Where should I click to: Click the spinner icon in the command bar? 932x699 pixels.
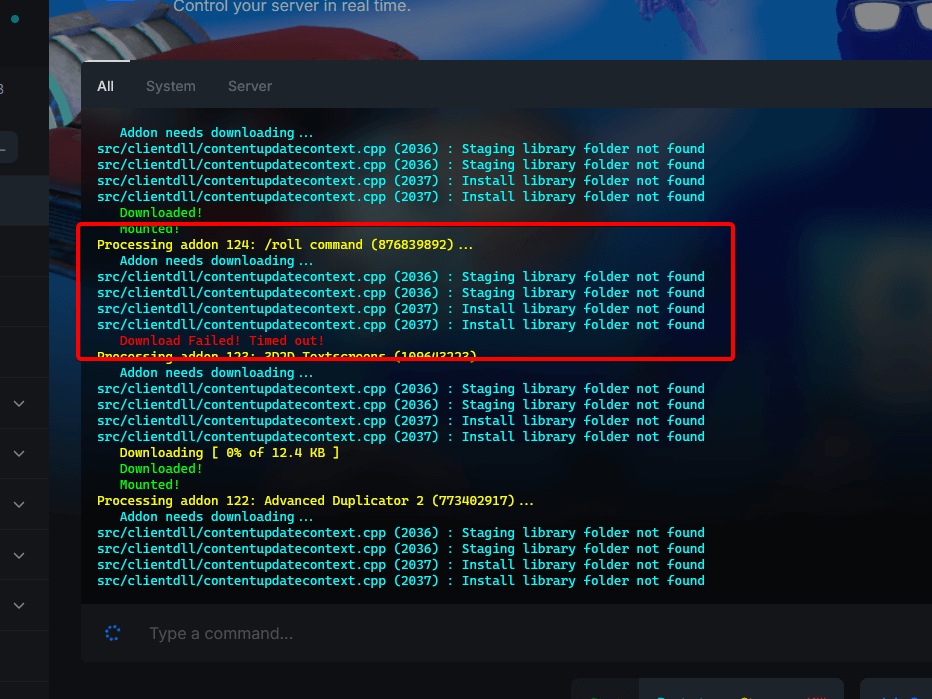click(x=112, y=633)
